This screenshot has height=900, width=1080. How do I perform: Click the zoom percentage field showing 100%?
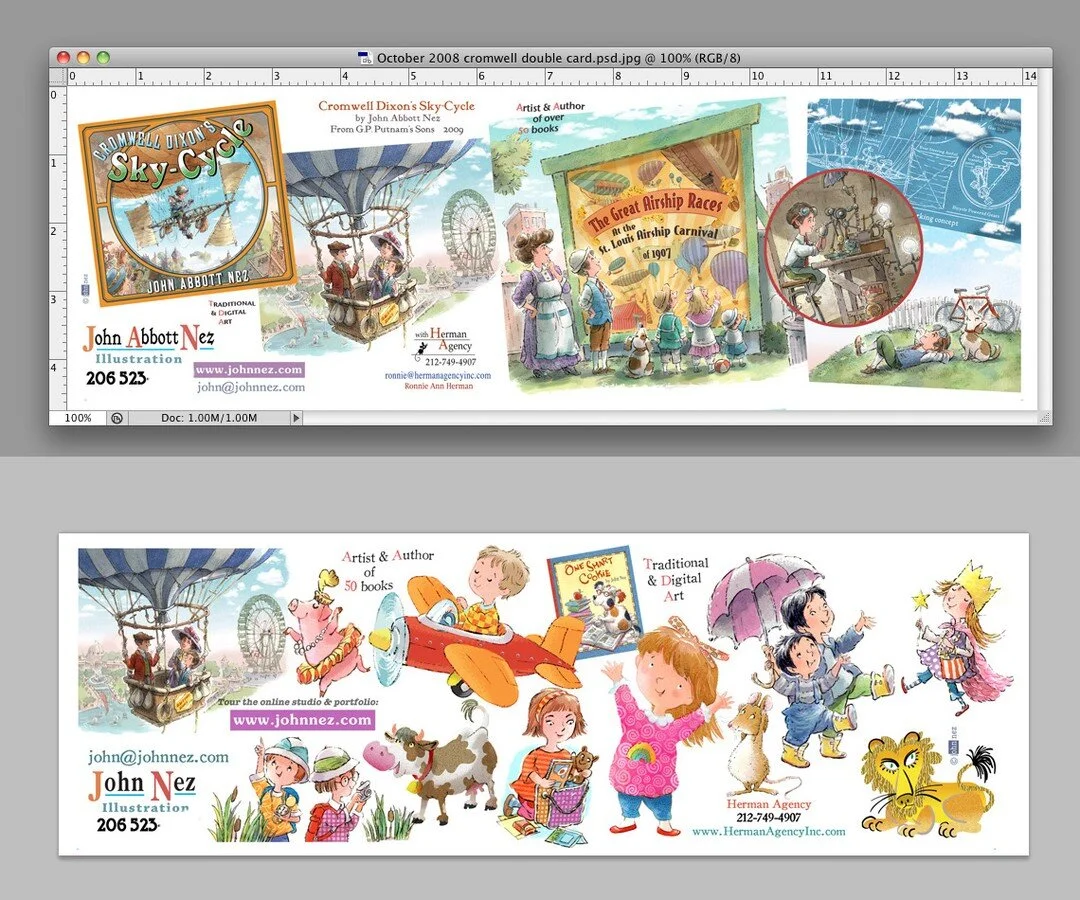[x=80, y=419]
